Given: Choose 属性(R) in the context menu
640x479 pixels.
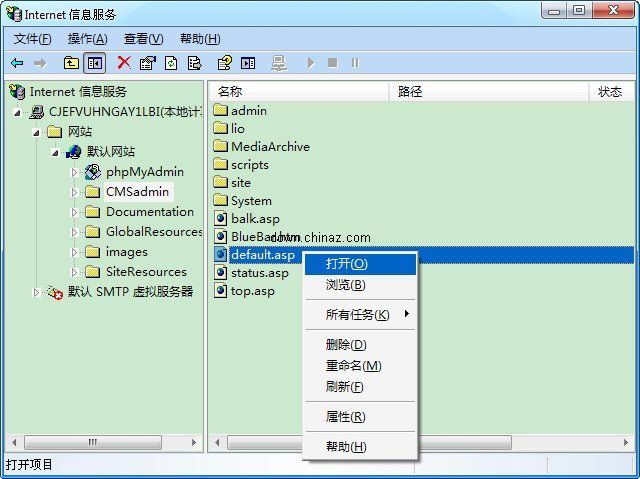Looking at the screenshot, I should [x=360, y=417].
